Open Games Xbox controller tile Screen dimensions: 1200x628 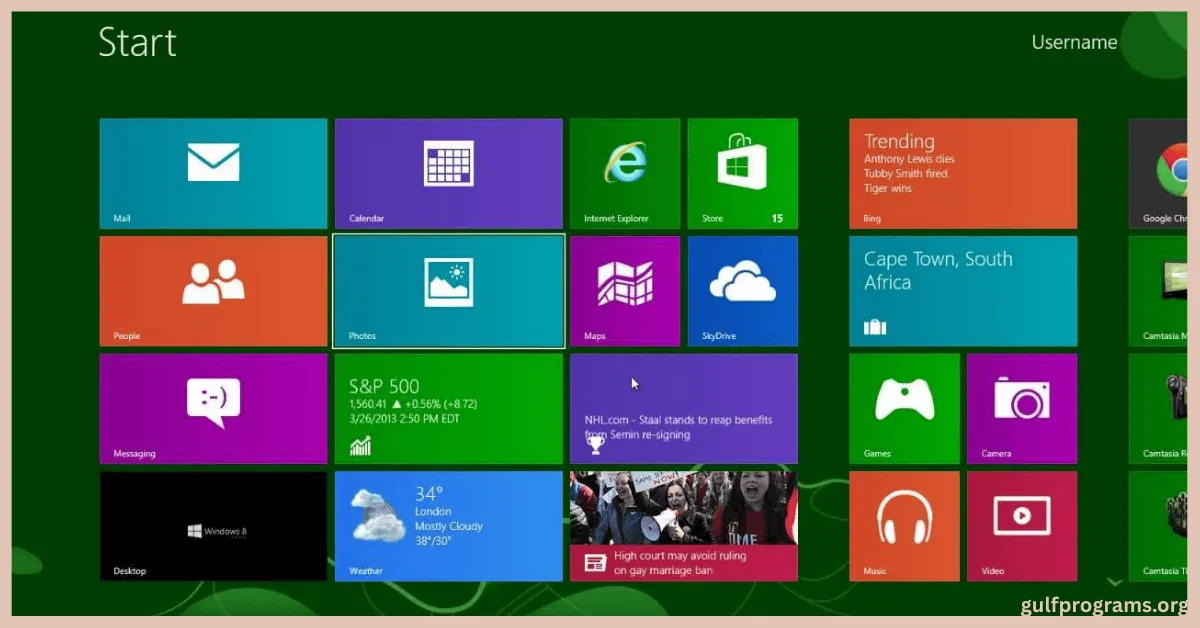[904, 408]
